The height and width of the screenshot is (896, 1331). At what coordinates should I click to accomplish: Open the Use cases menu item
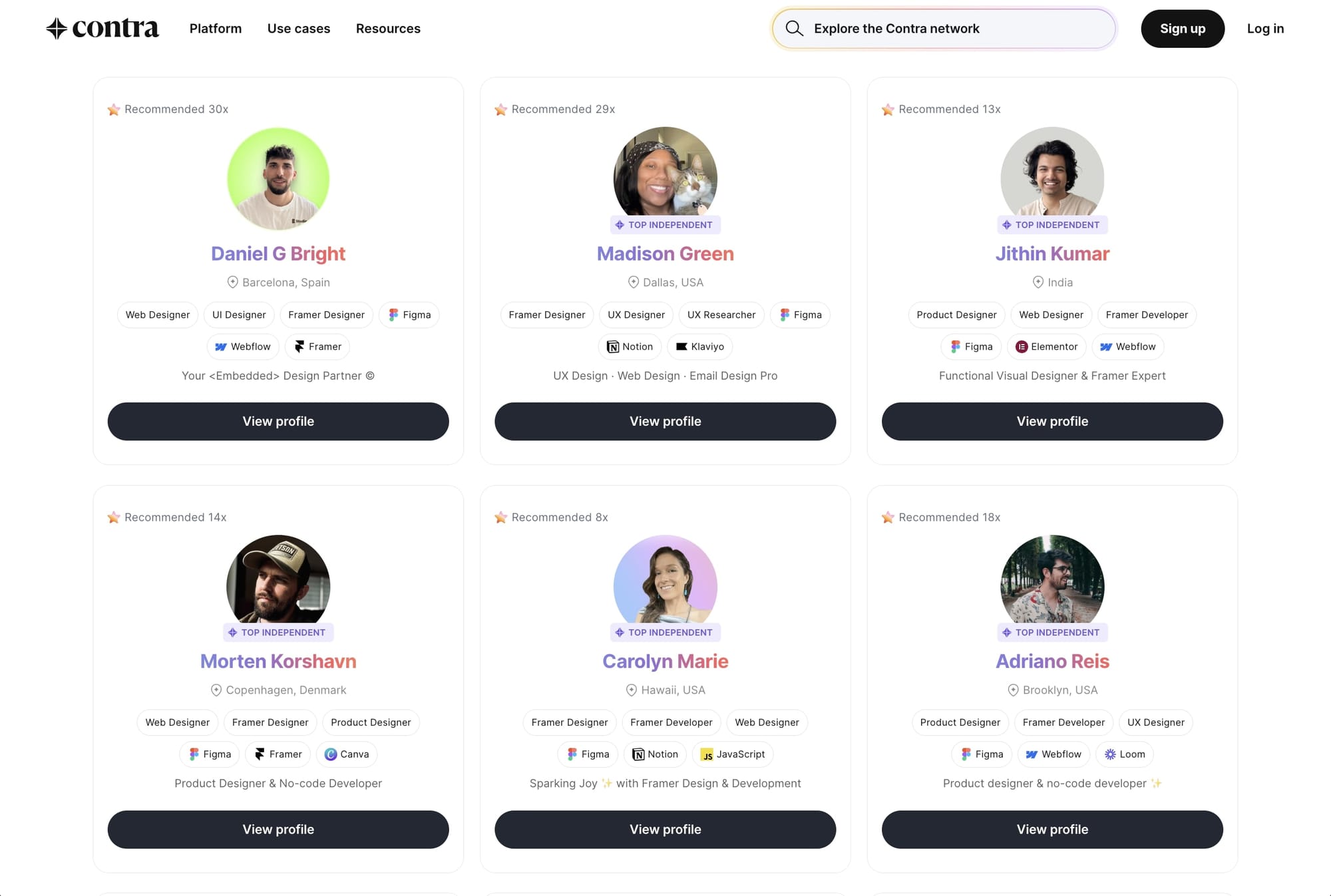coord(299,28)
